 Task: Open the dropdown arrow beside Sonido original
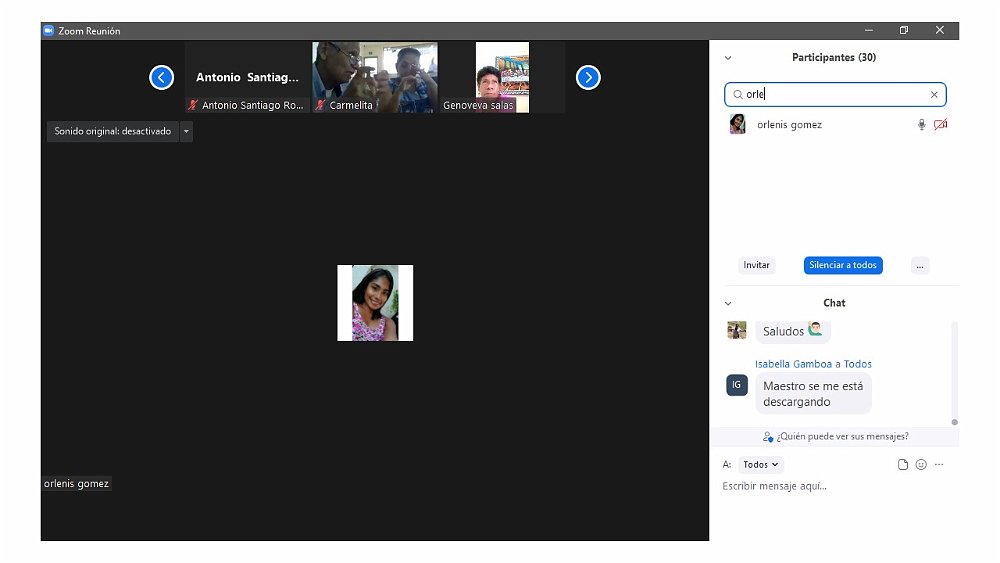tap(186, 131)
